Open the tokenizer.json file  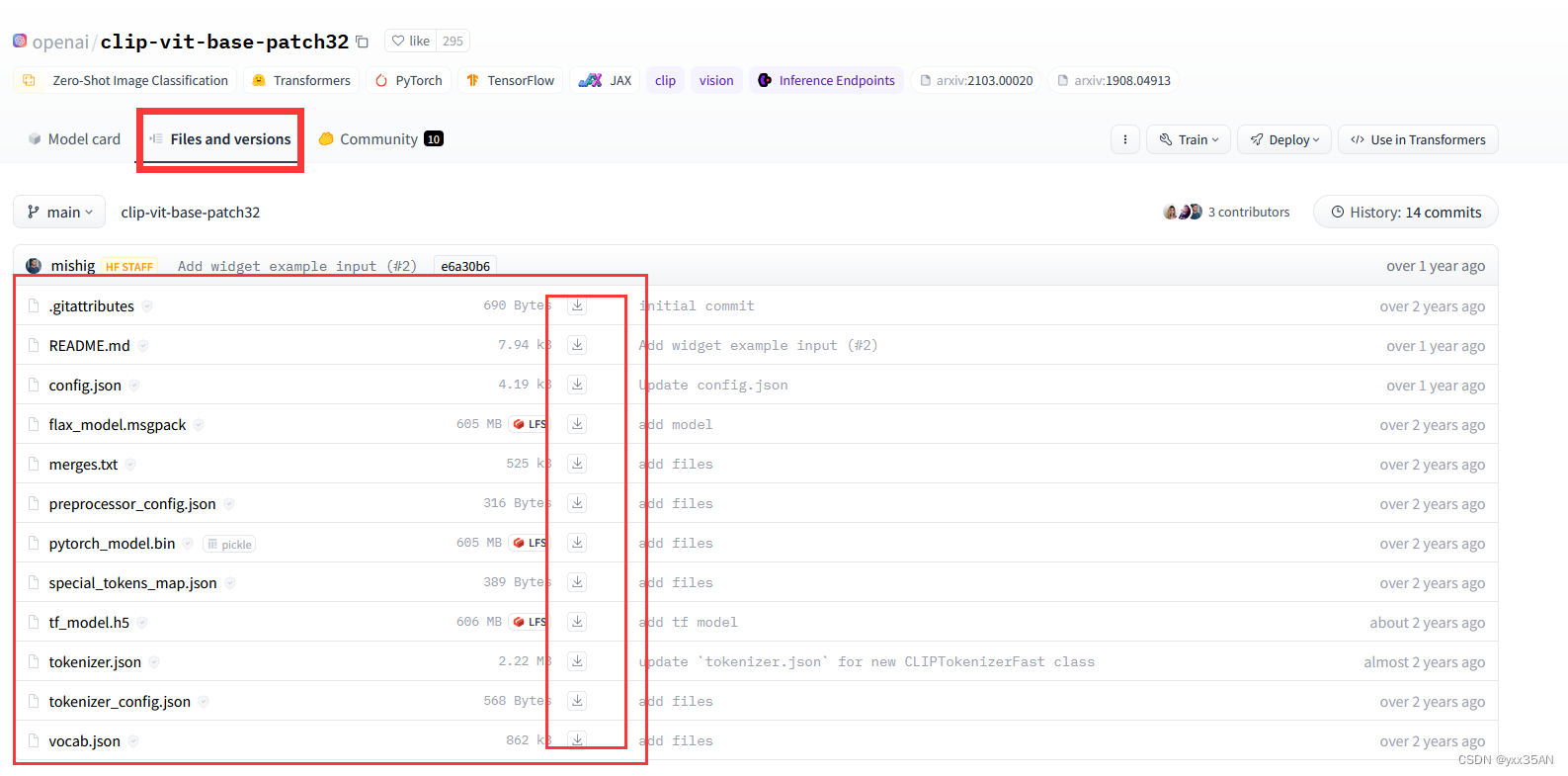tap(95, 662)
